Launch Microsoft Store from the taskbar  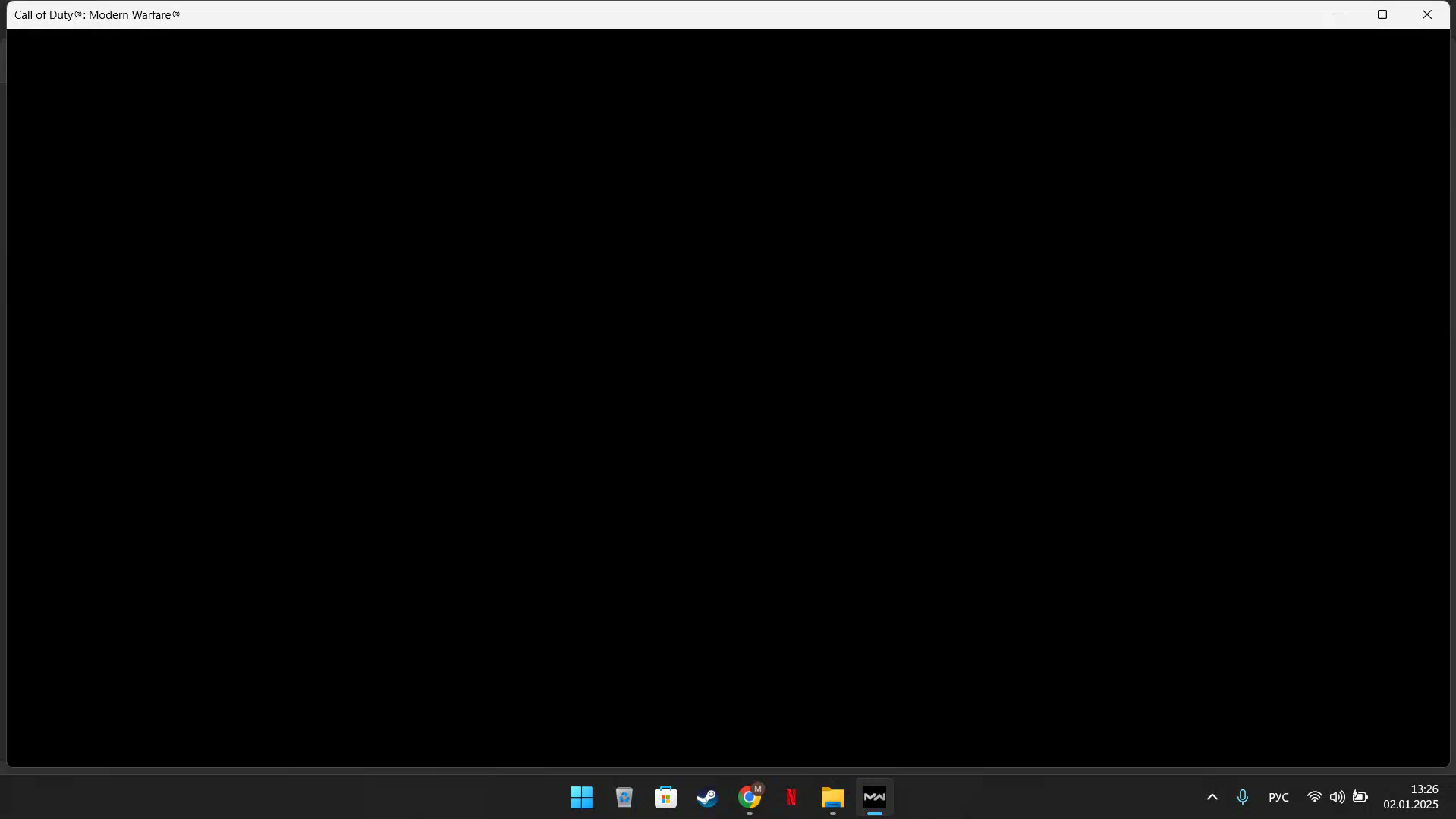[665, 797]
